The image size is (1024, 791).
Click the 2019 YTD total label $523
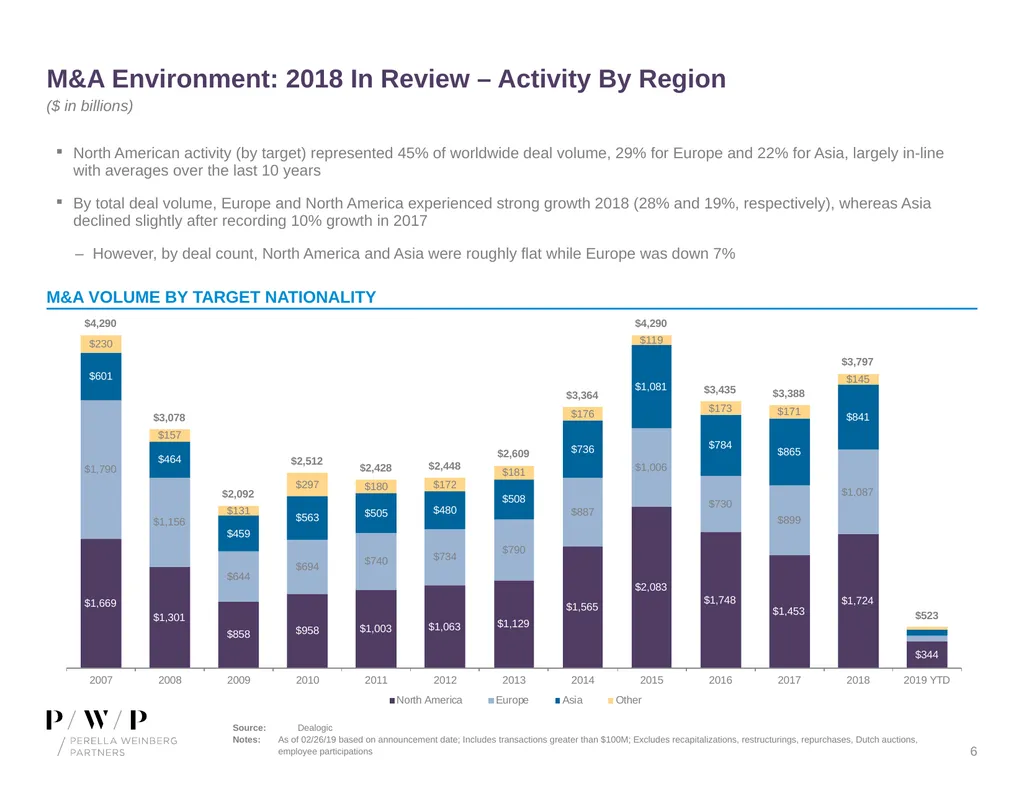927,615
